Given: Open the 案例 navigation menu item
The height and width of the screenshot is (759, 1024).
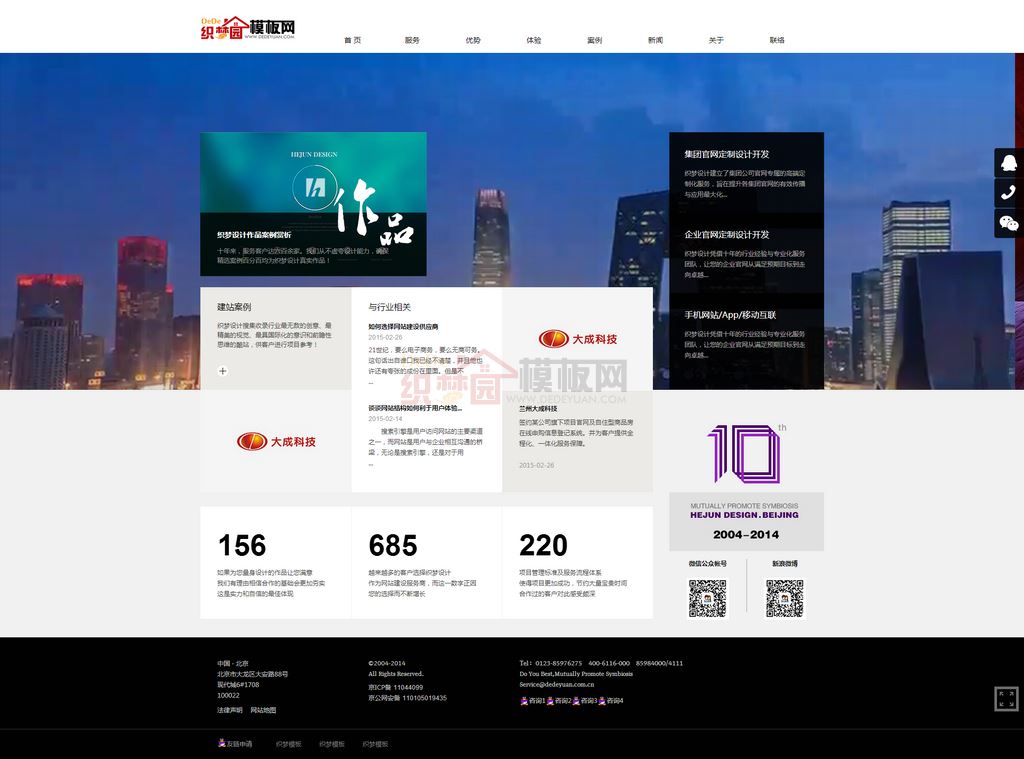Looking at the screenshot, I should pos(594,40).
